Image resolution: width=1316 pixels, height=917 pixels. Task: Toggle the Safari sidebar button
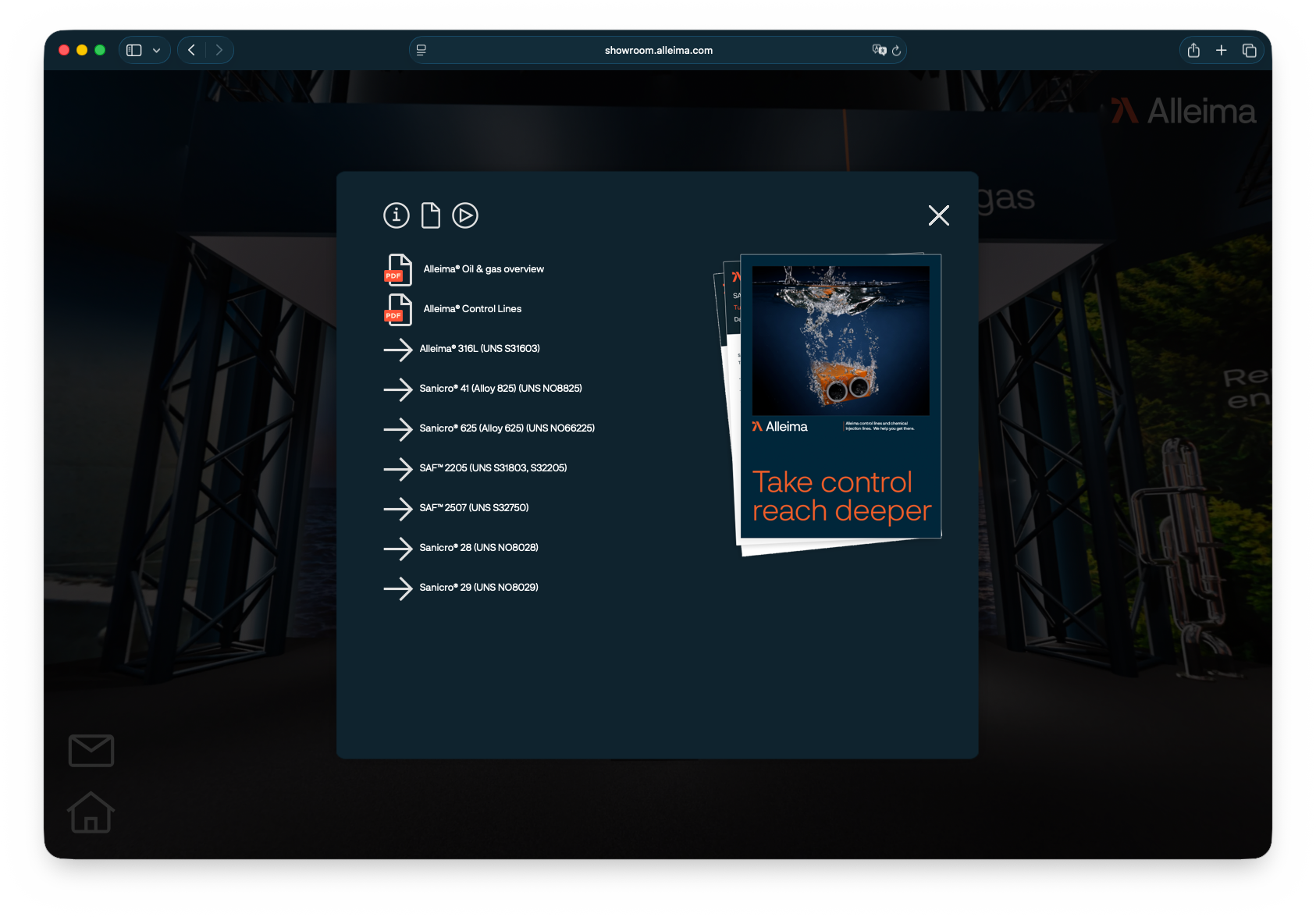click(134, 50)
